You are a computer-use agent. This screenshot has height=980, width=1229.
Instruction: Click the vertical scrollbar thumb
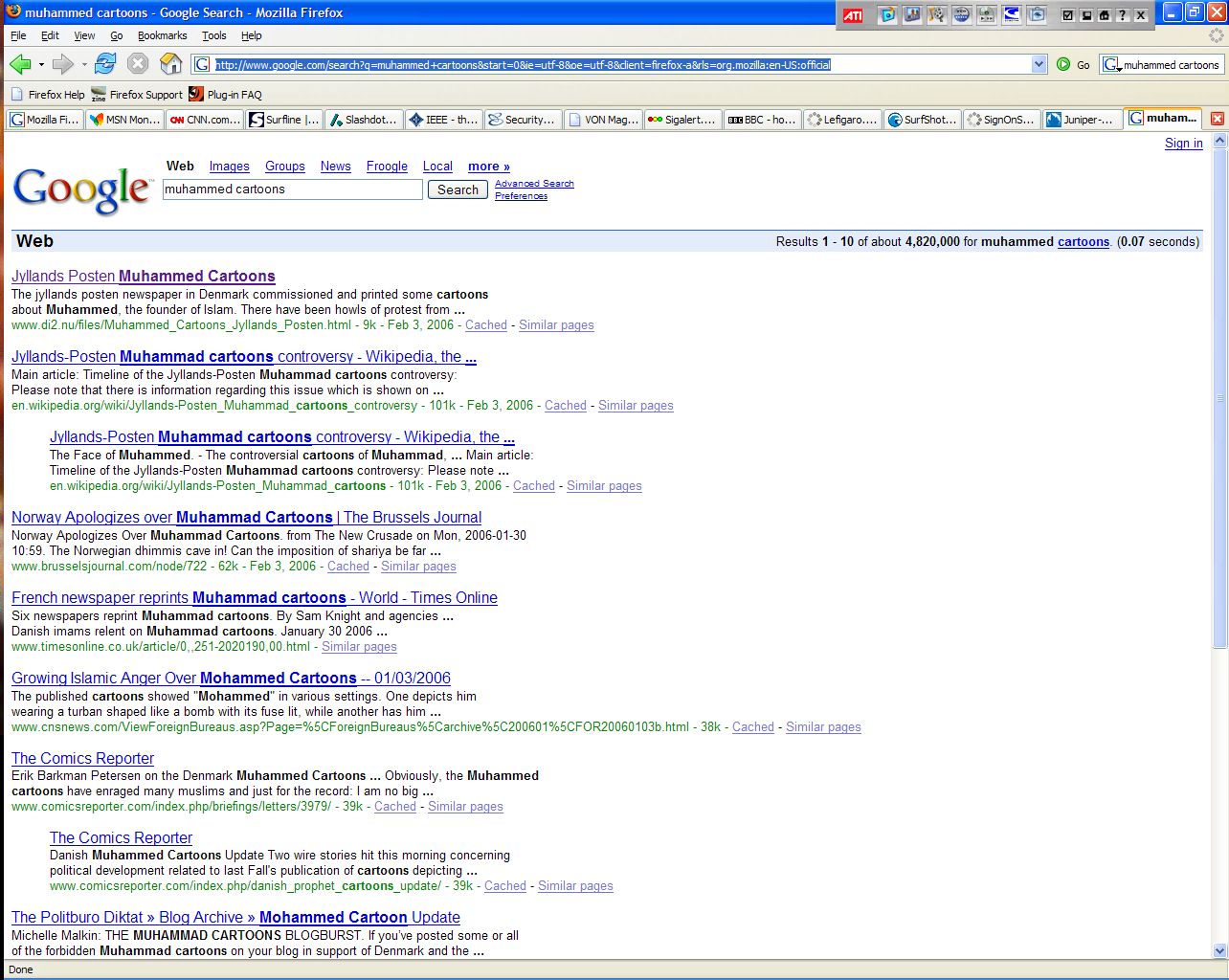pos(1219,398)
